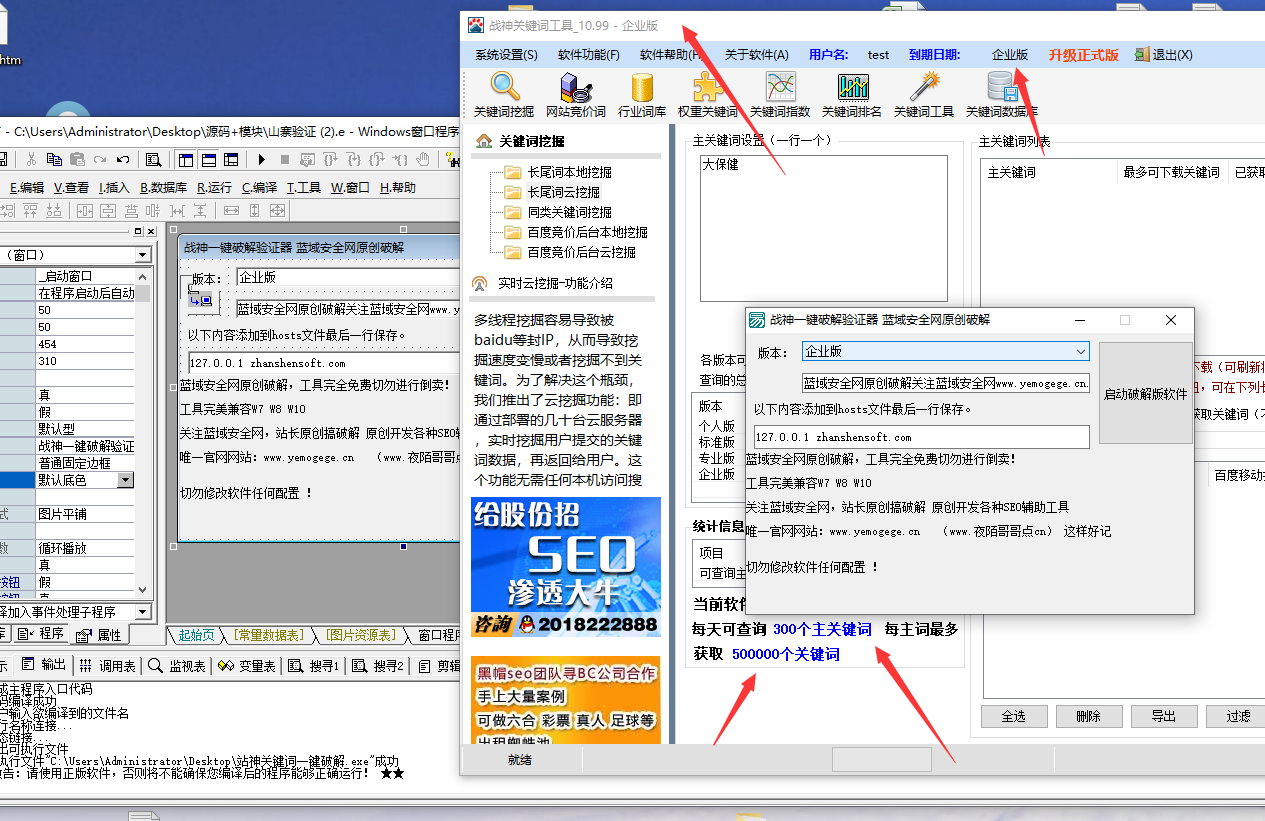
Task: Select the 关键词指数 chart icon
Action: coord(780,89)
